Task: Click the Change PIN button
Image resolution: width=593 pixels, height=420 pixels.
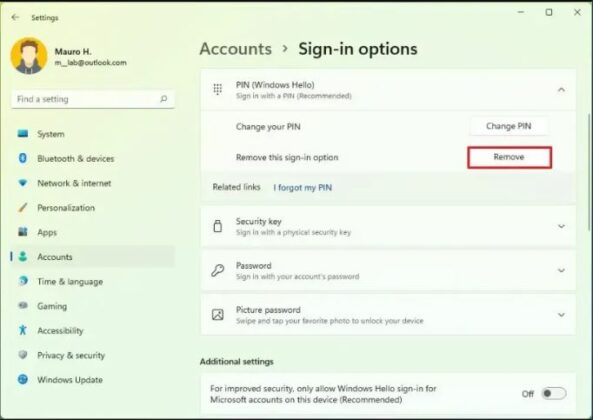Action: [x=509, y=126]
